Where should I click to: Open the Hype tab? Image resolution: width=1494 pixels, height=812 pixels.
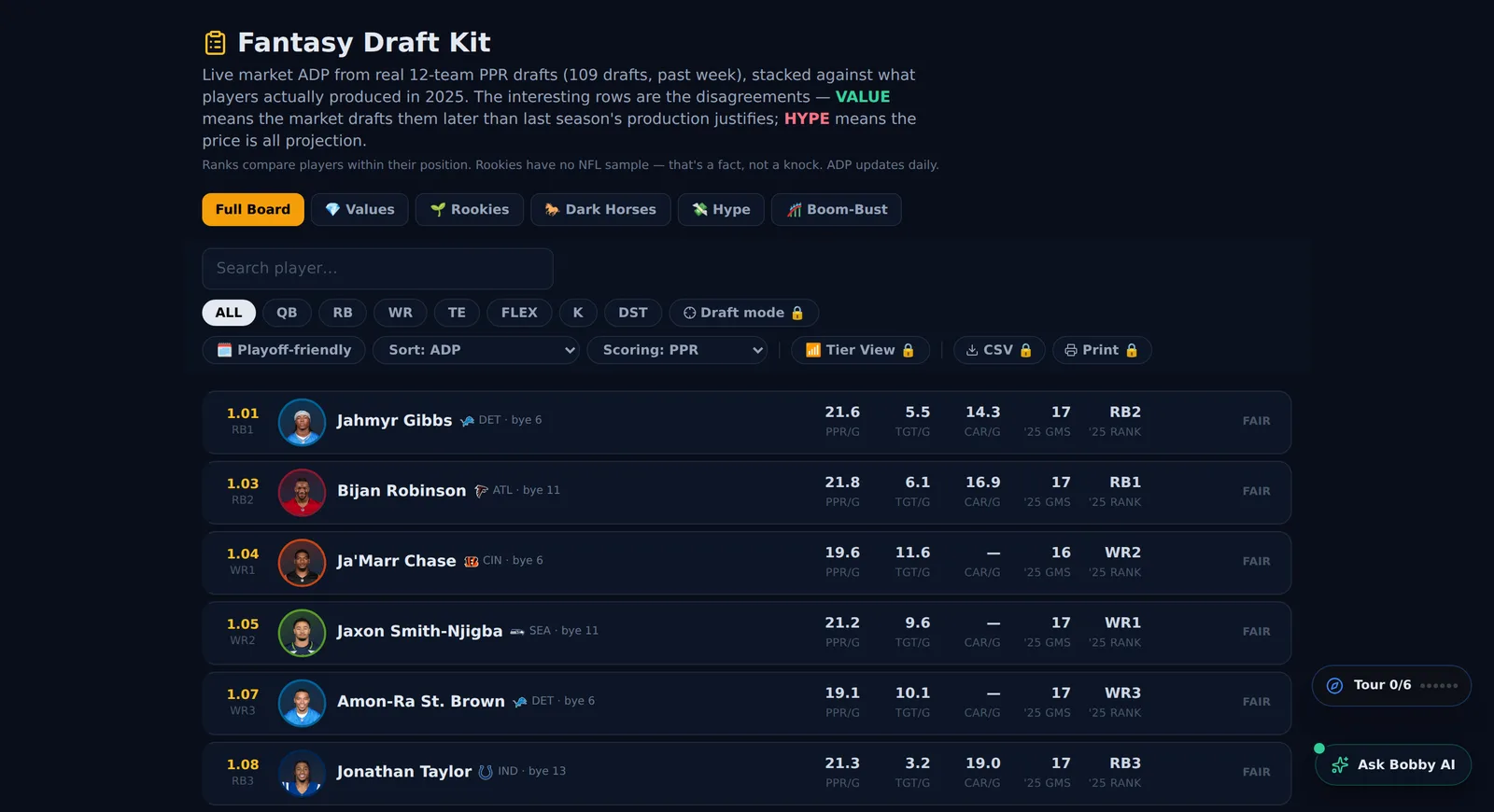tap(721, 210)
